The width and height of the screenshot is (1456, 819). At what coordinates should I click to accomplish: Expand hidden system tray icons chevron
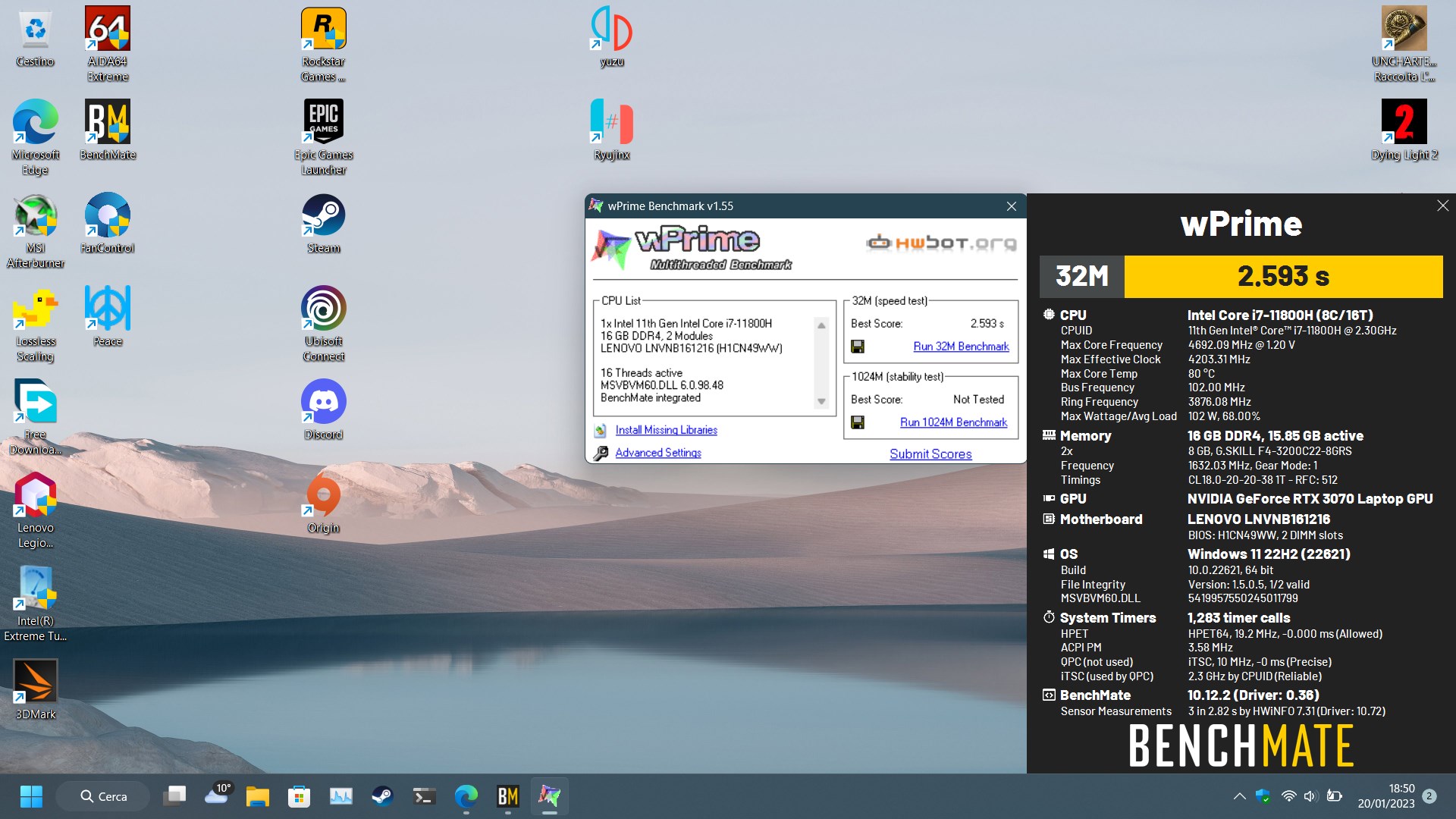[1239, 796]
